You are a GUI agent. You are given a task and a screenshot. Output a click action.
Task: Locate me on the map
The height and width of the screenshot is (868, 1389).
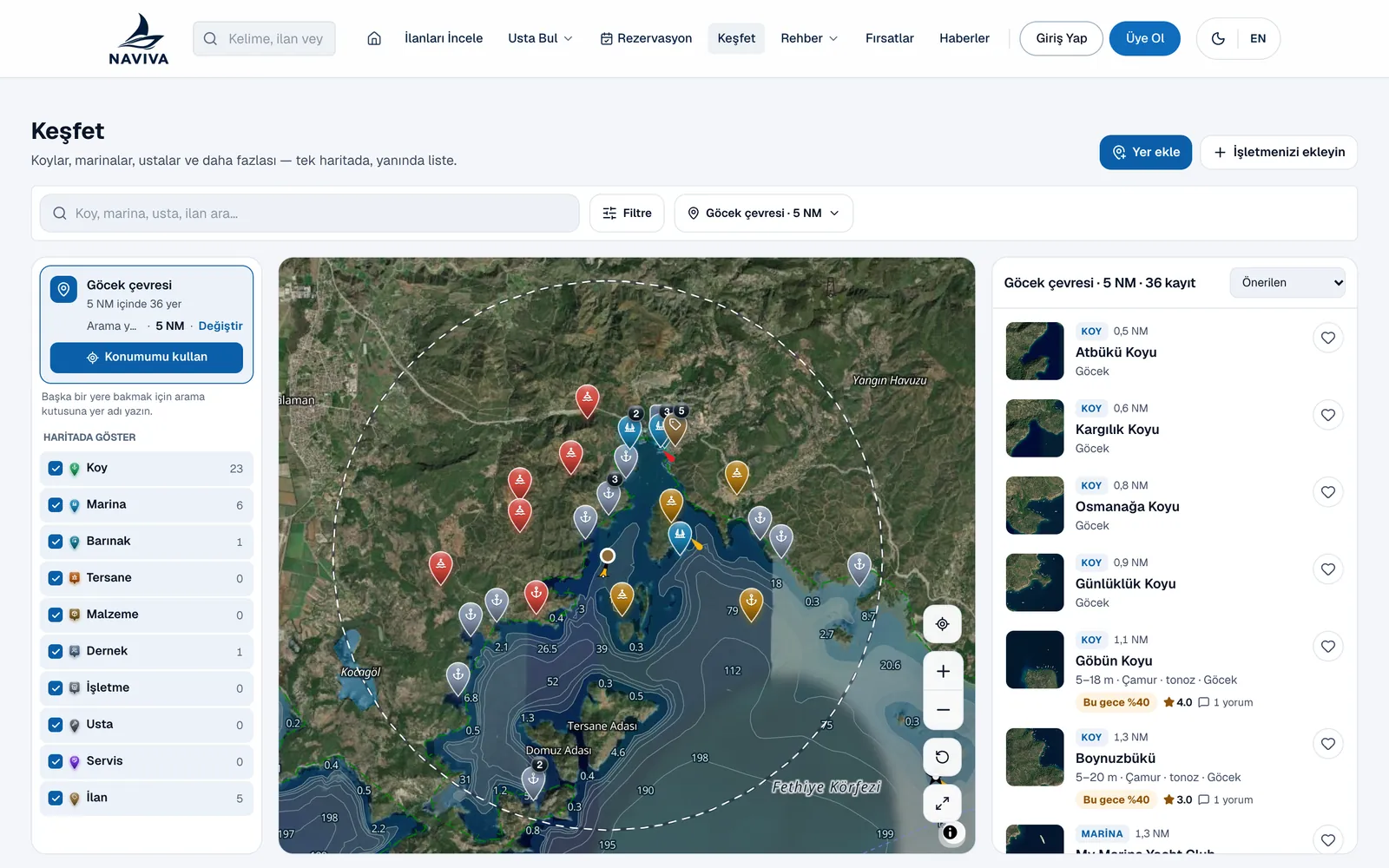click(942, 624)
